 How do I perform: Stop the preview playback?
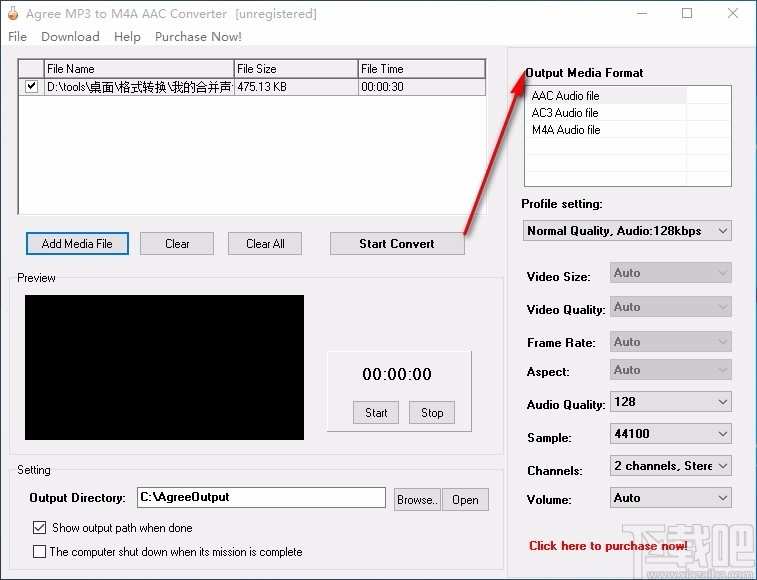point(432,412)
